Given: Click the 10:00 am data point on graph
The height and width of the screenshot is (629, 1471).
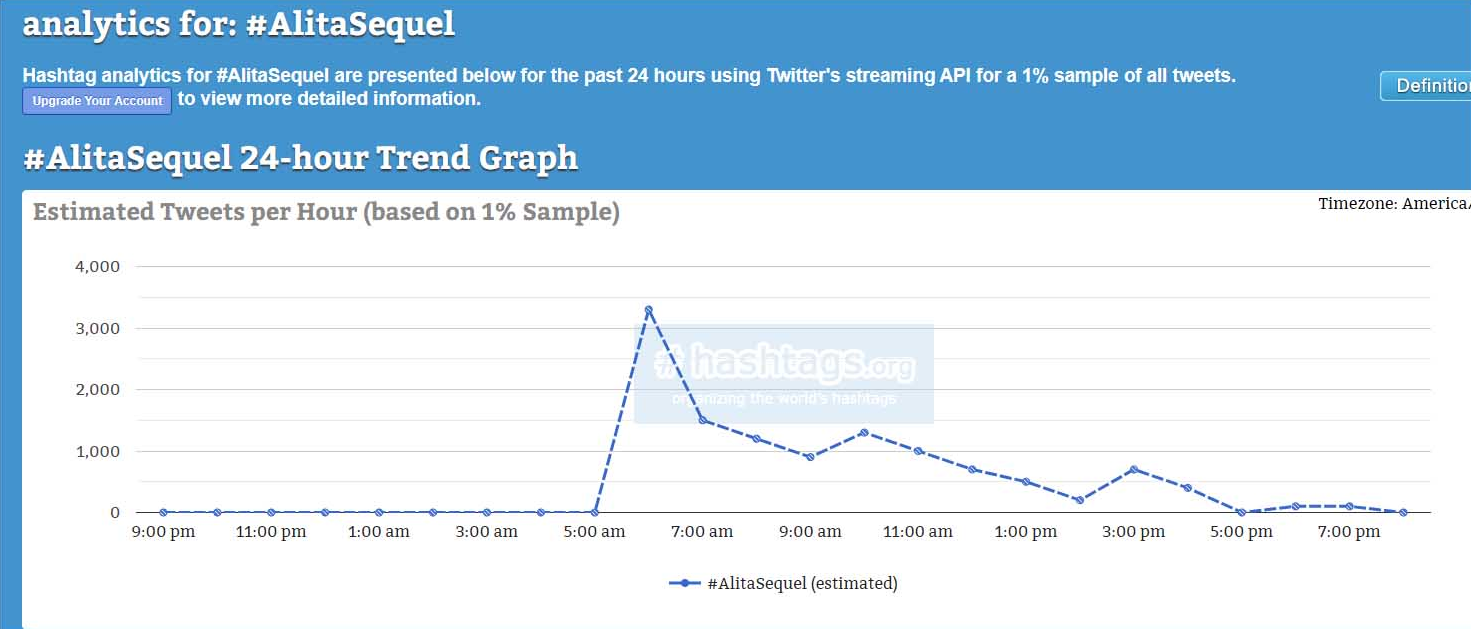Looking at the screenshot, I should pos(864,433).
